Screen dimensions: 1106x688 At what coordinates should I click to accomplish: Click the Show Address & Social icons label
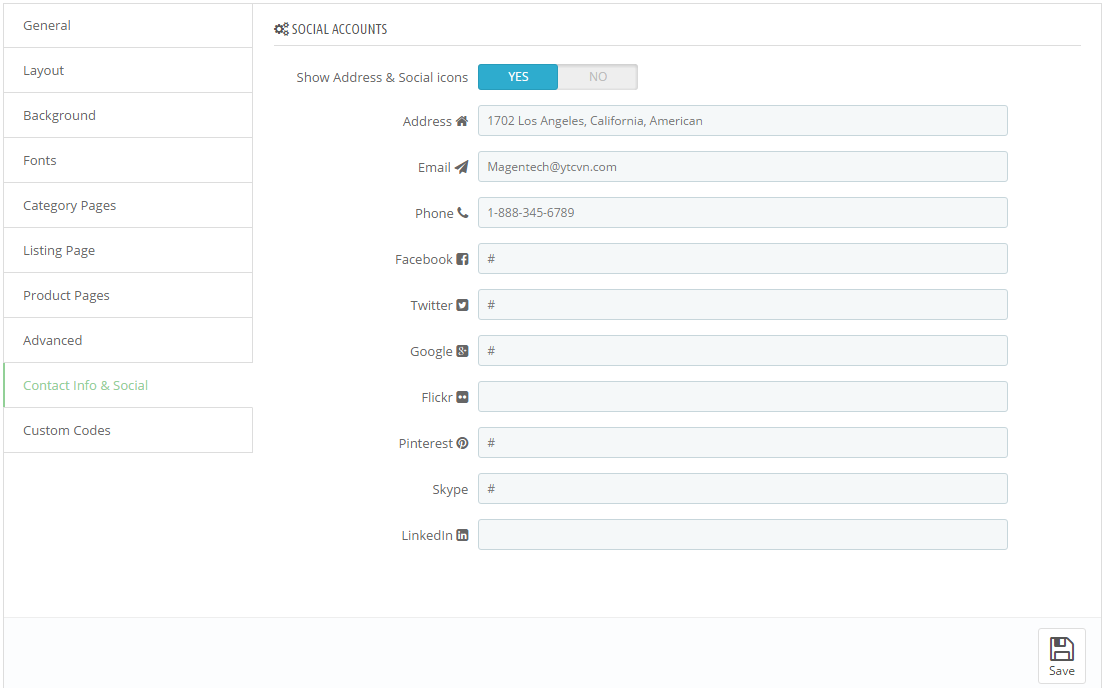click(x=382, y=78)
